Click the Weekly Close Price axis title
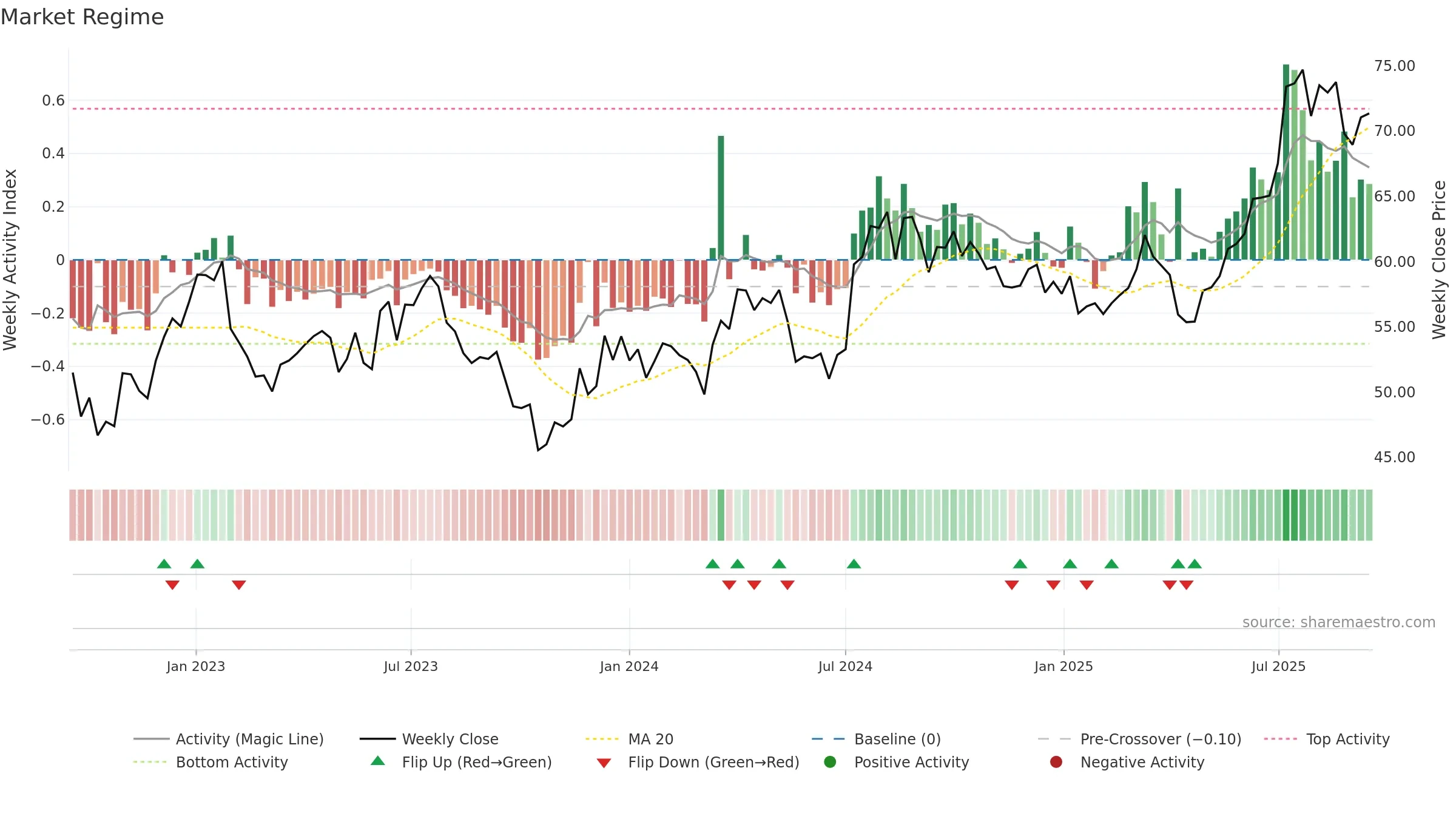 (x=1439, y=260)
